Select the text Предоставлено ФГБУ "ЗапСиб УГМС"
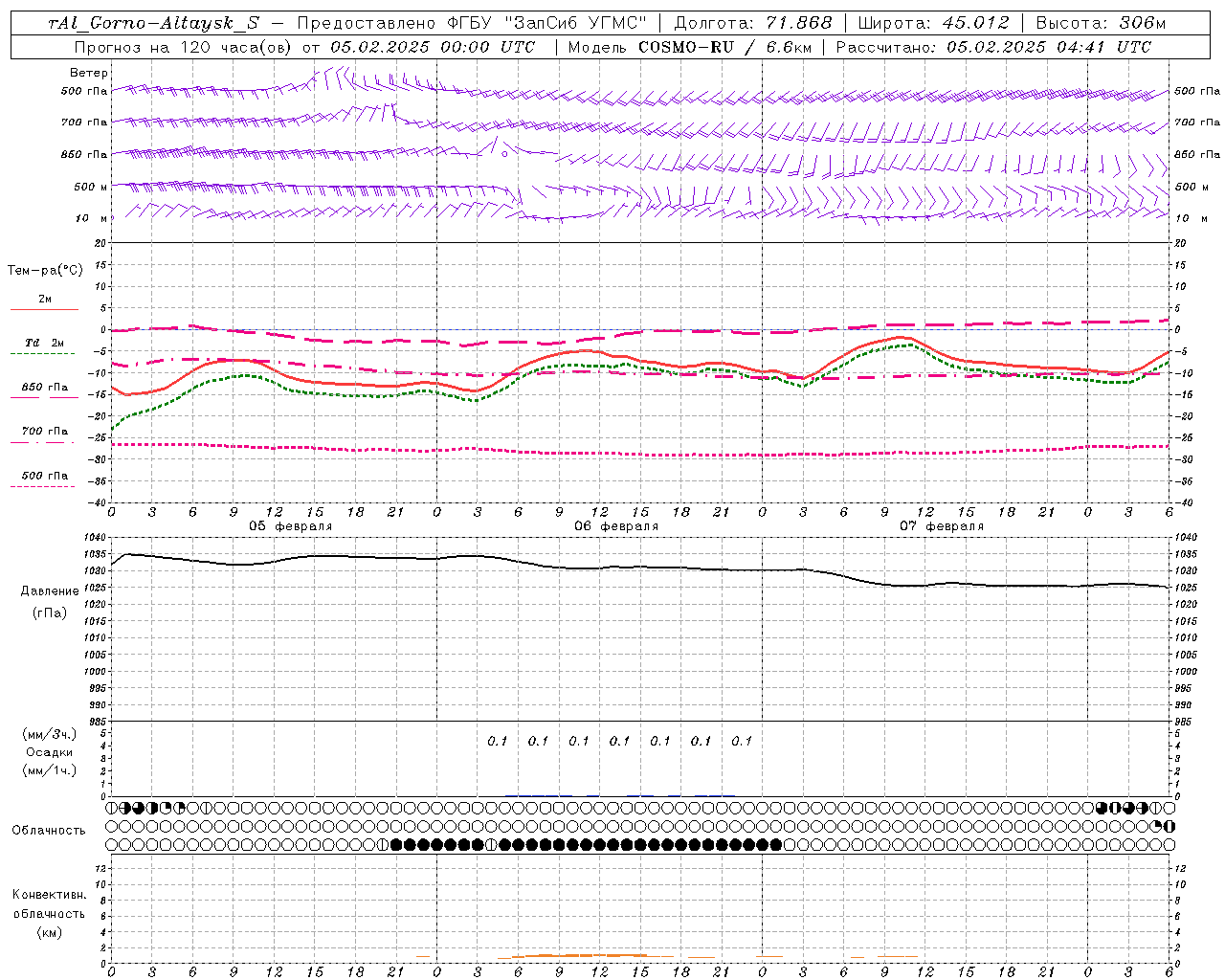This screenshot has width=1225, height=980. pos(472,23)
